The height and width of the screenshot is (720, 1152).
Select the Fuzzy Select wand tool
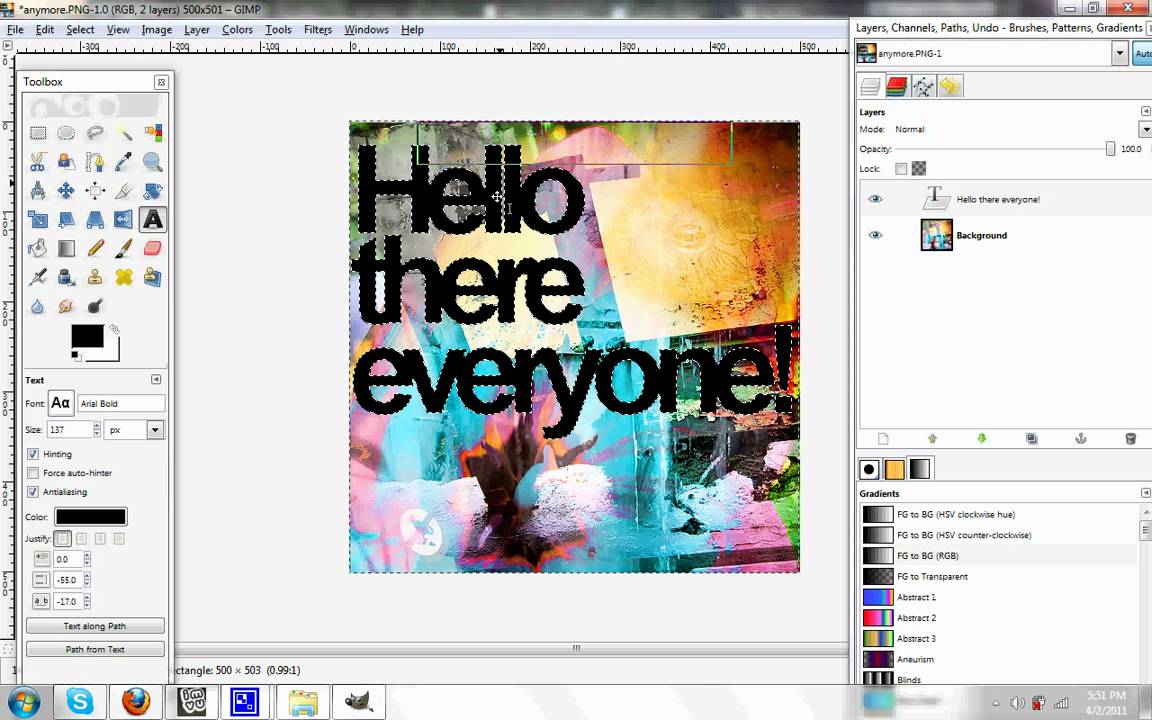(123, 133)
